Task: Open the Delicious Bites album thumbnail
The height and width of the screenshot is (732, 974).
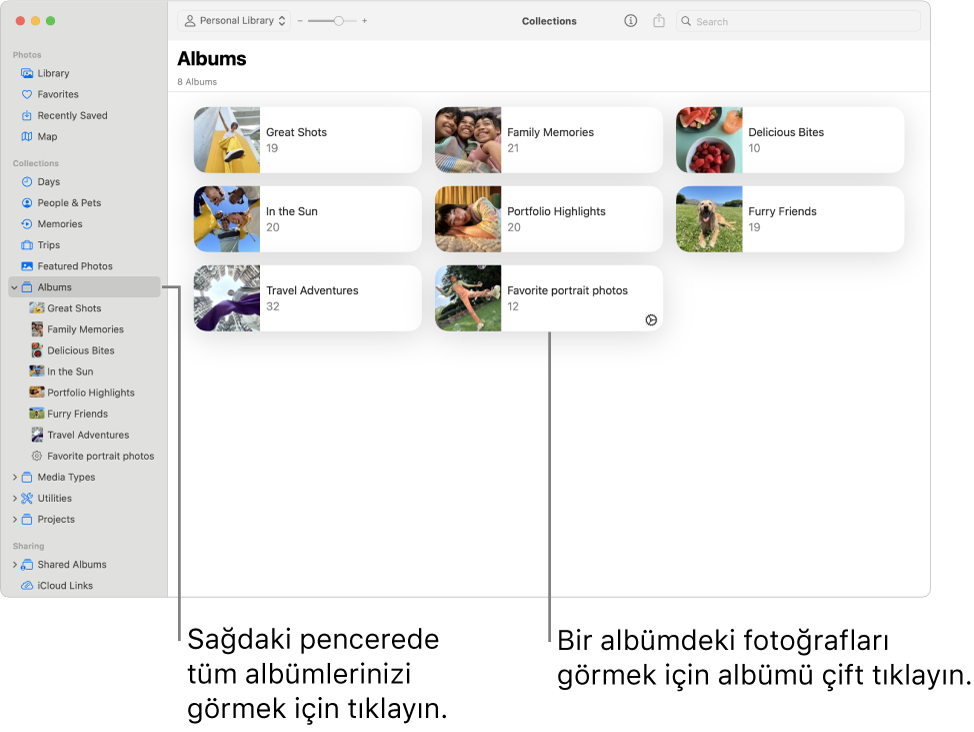Action: (x=709, y=140)
